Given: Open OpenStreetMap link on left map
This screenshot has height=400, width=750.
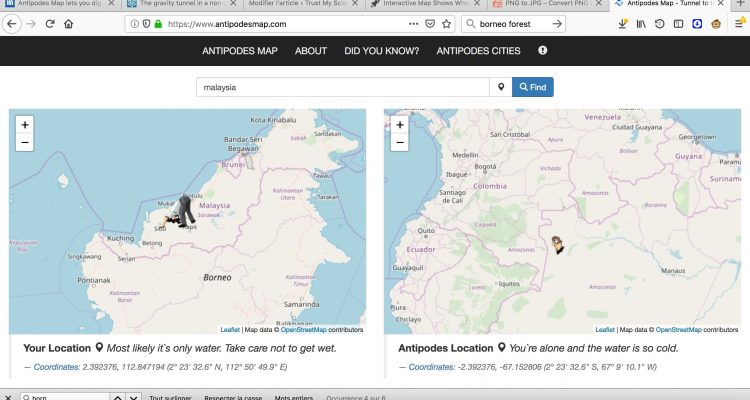Looking at the screenshot, I should (304, 330).
